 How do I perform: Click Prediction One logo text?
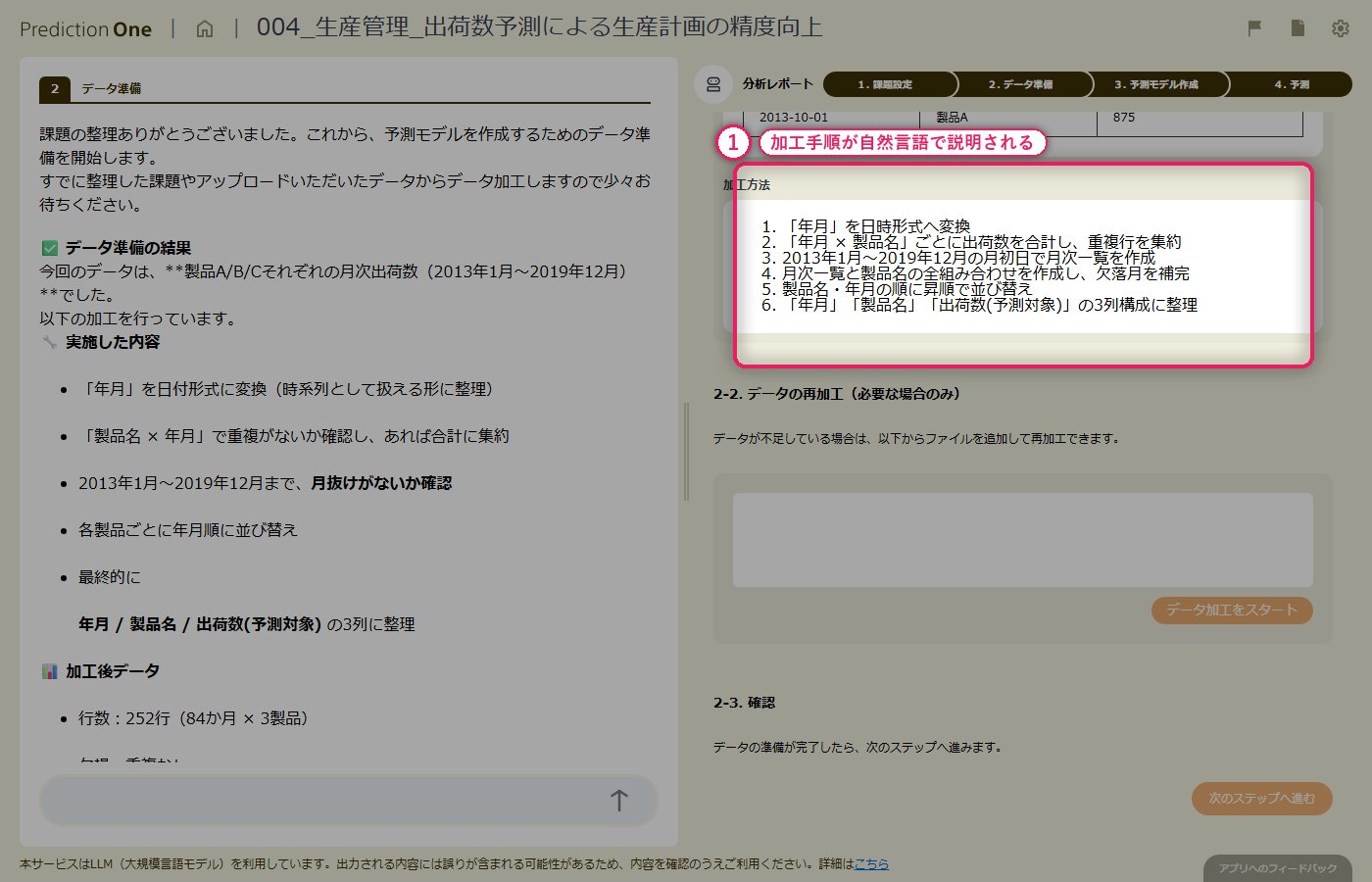click(x=86, y=29)
